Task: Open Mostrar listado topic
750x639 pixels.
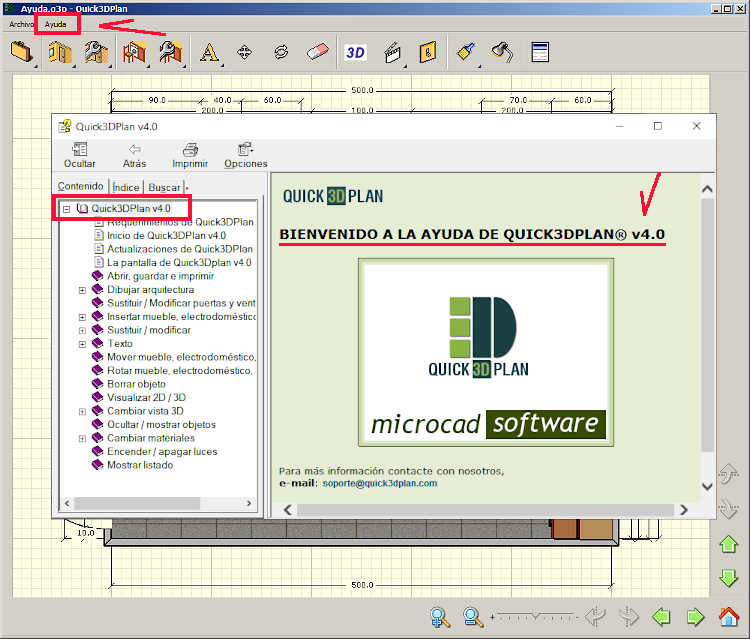Action: [x=140, y=465]
